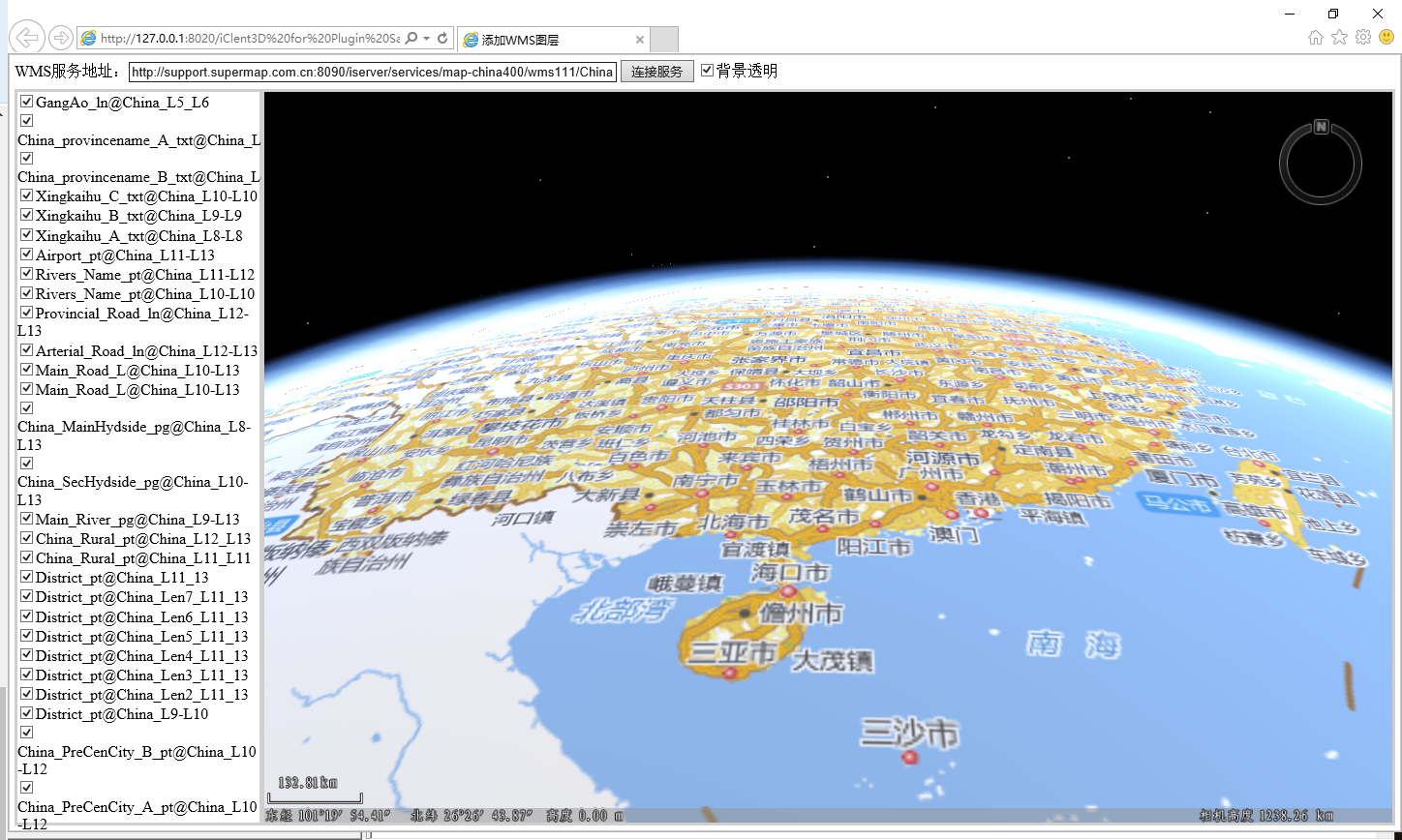Click the browser forward arrow button
Screen dimensions: 1402x840
pos(61,38)
